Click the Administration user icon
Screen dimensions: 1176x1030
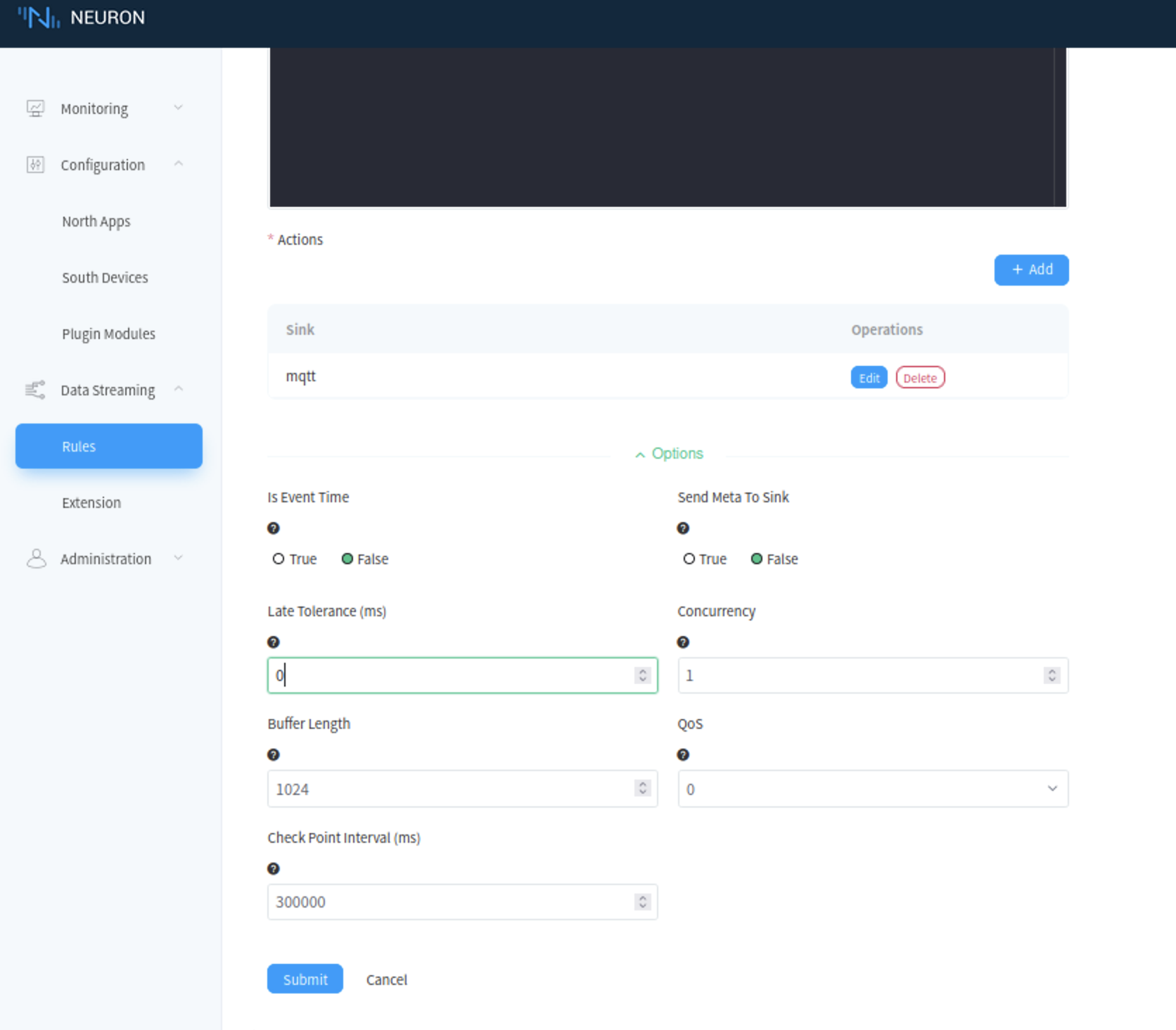[x=36, y=559]
